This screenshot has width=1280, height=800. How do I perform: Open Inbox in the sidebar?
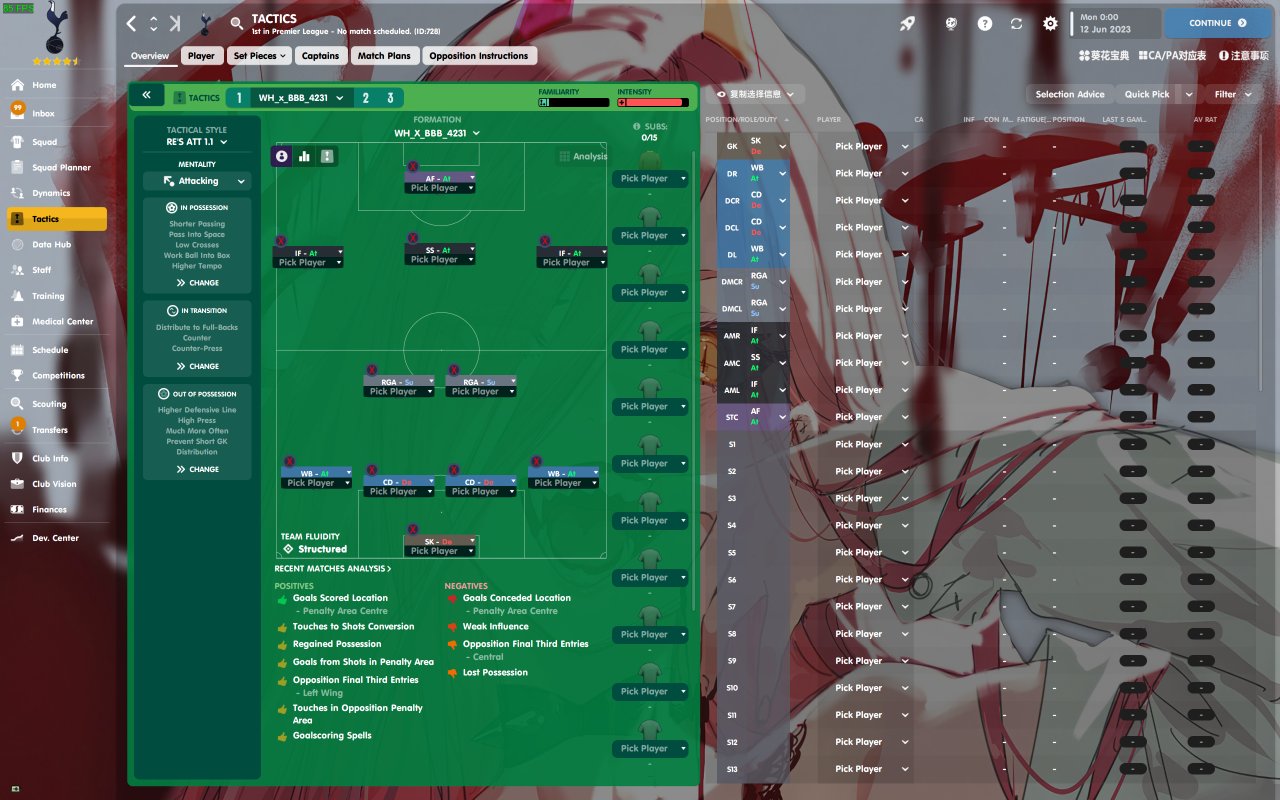(x=57, y=114)
